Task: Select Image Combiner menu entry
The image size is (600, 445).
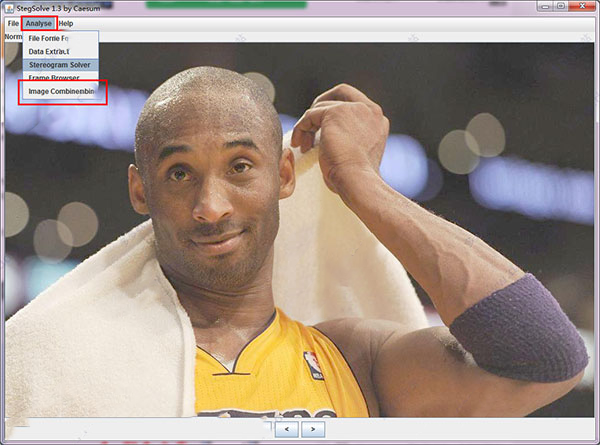Action: tap(60, 91)
